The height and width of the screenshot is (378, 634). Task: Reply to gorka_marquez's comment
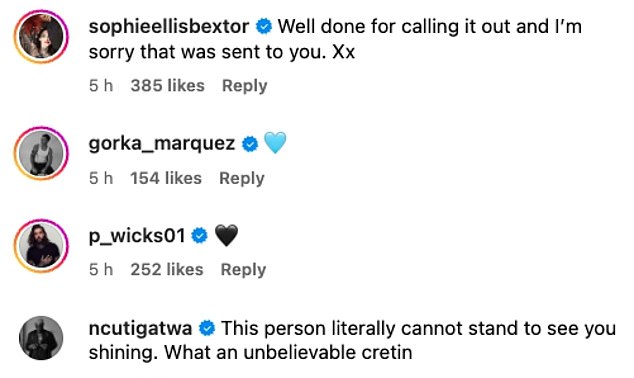tap(242, 178)
